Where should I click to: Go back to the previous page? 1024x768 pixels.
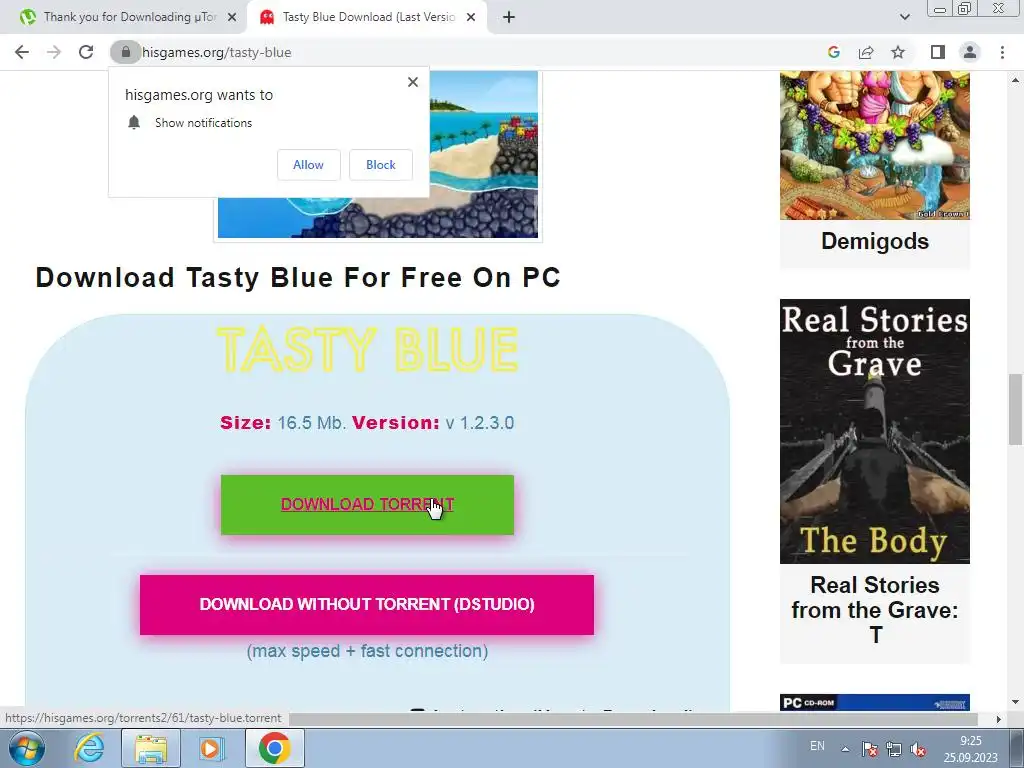pos(22,52)
